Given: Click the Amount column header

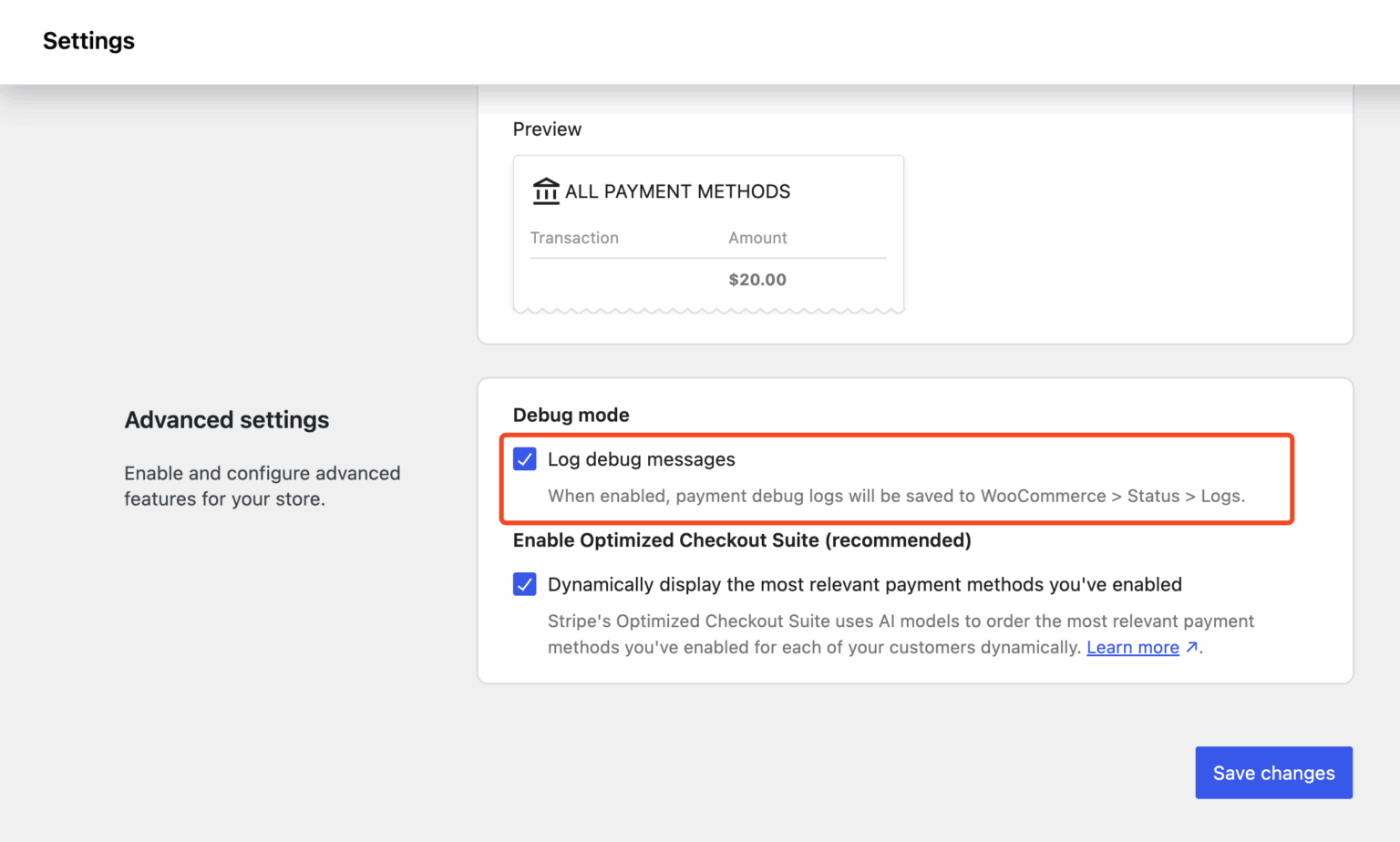Looking at the screenshot, I should pos(757,238).
